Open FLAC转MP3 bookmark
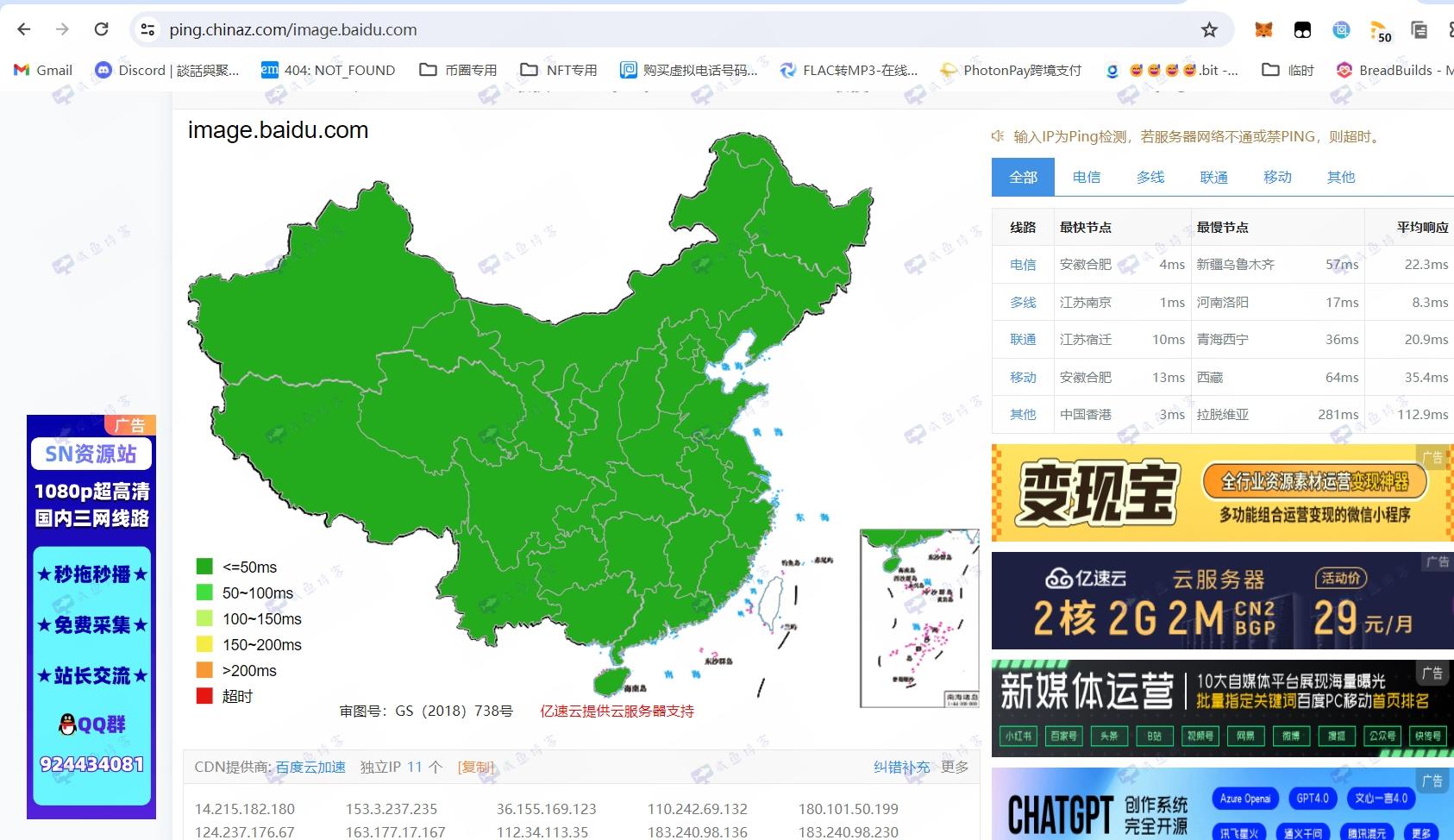Screen dimensions: 1454x840 tap(849, 70)
